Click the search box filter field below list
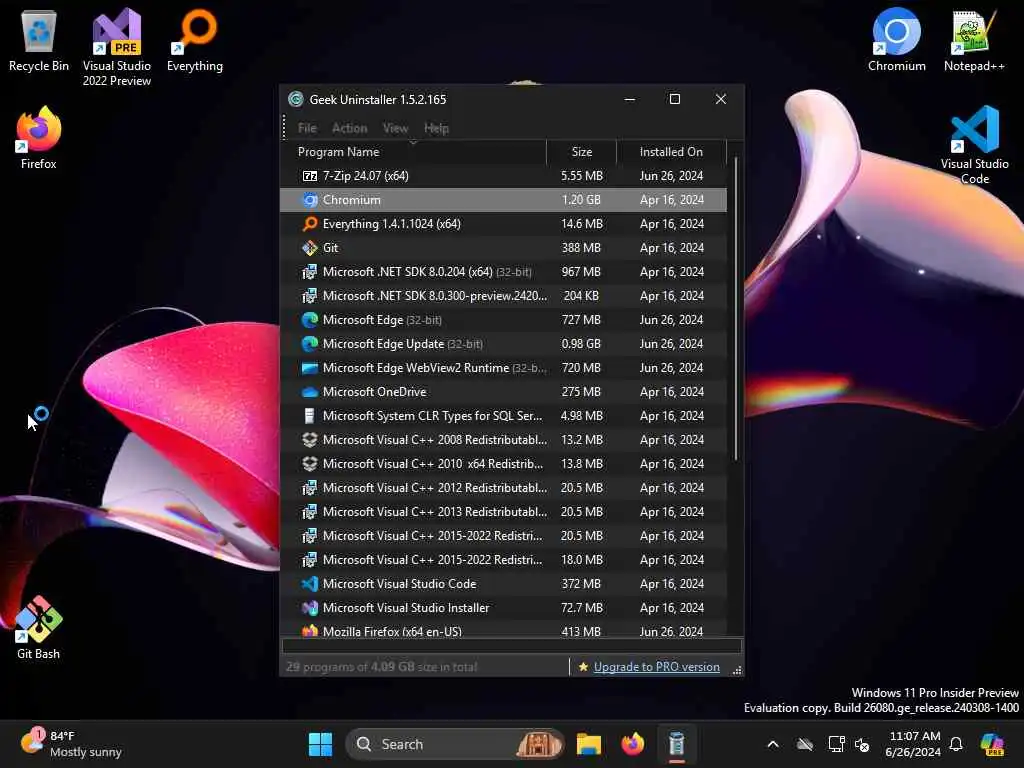 pos(511,646)
